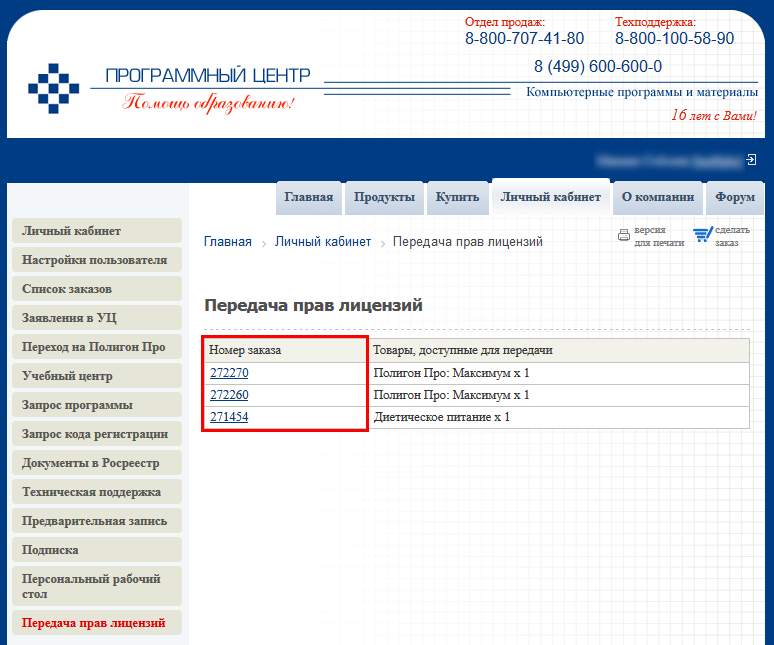Open Запрос кода регистрации sidebar item
This screenshot has width=774, height=645.
pyautogui.click(x=97, y=434)
